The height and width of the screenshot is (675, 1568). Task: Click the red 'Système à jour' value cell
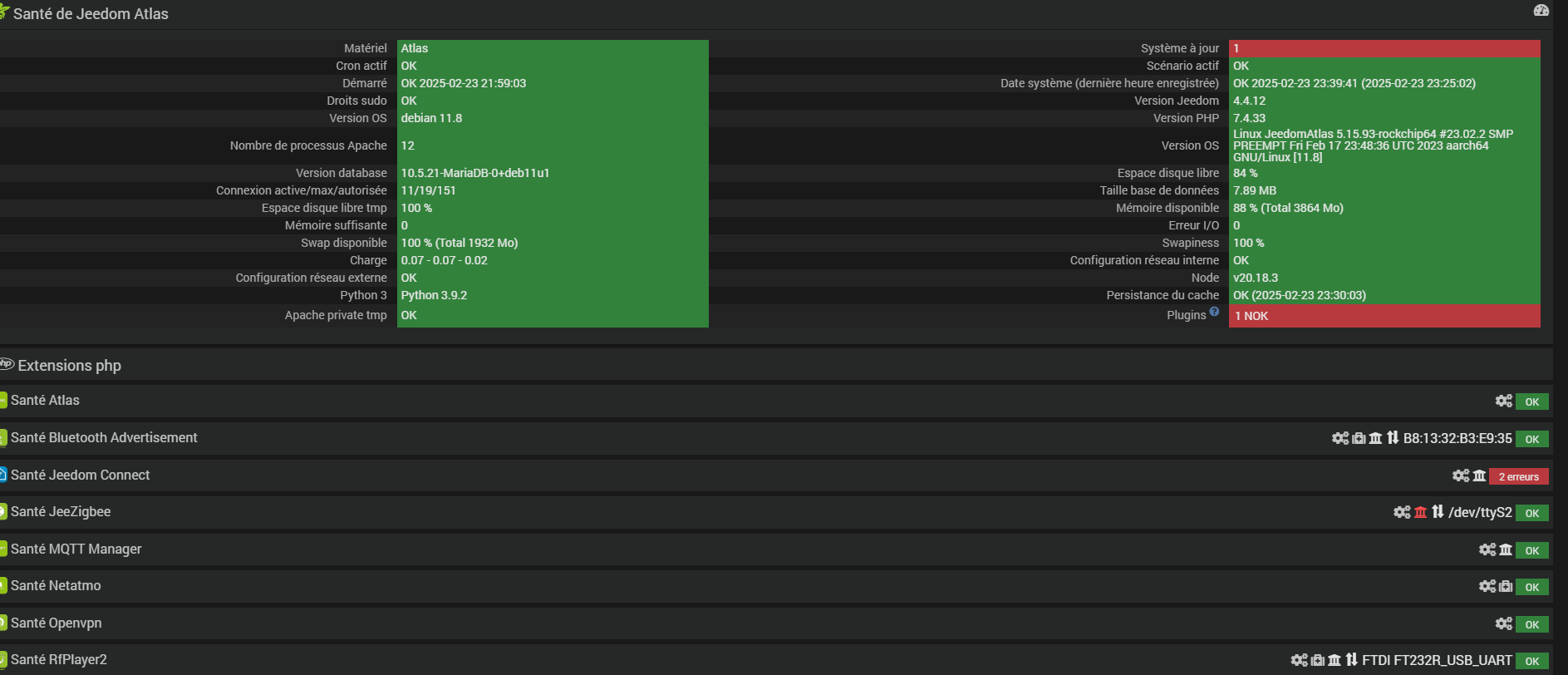click(1384, 48)
